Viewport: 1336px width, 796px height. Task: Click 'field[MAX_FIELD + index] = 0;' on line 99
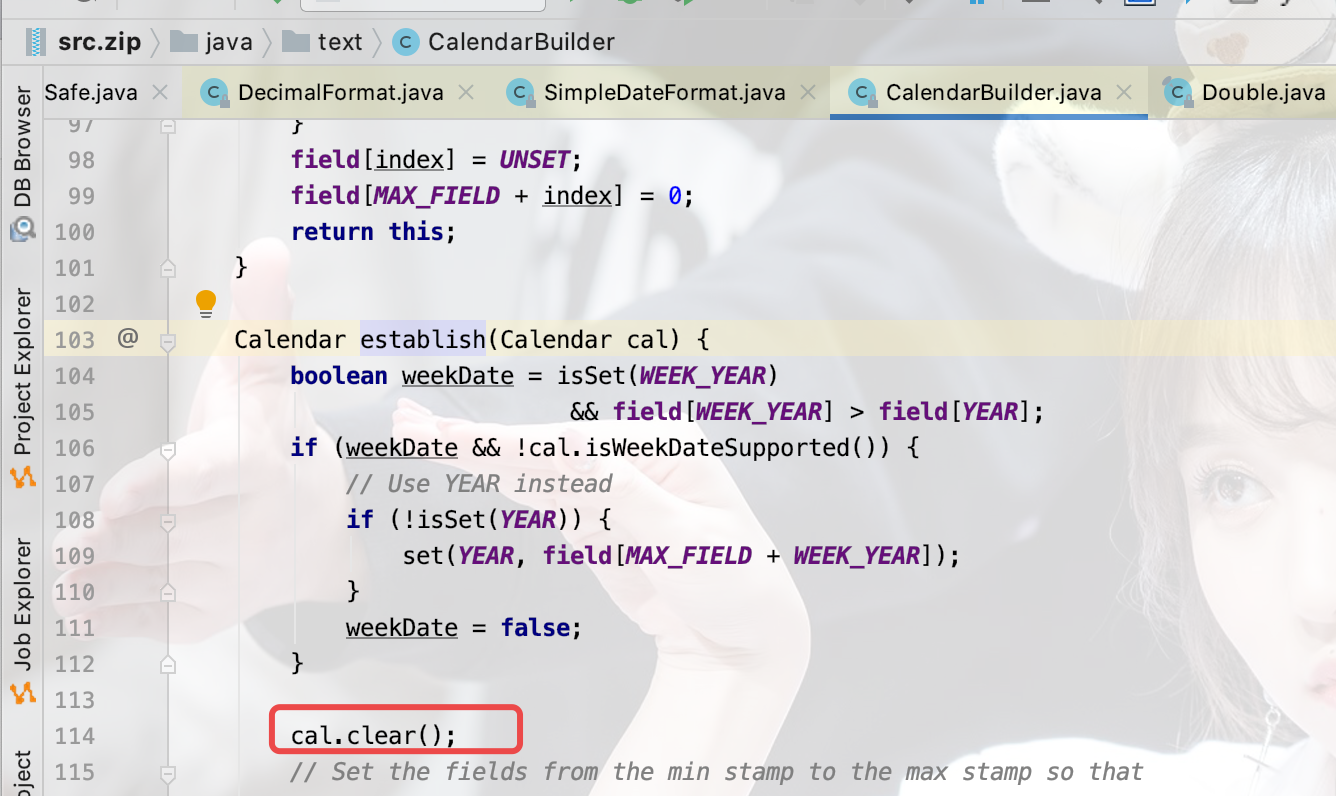pyautogui.click(x=492, y=196)
